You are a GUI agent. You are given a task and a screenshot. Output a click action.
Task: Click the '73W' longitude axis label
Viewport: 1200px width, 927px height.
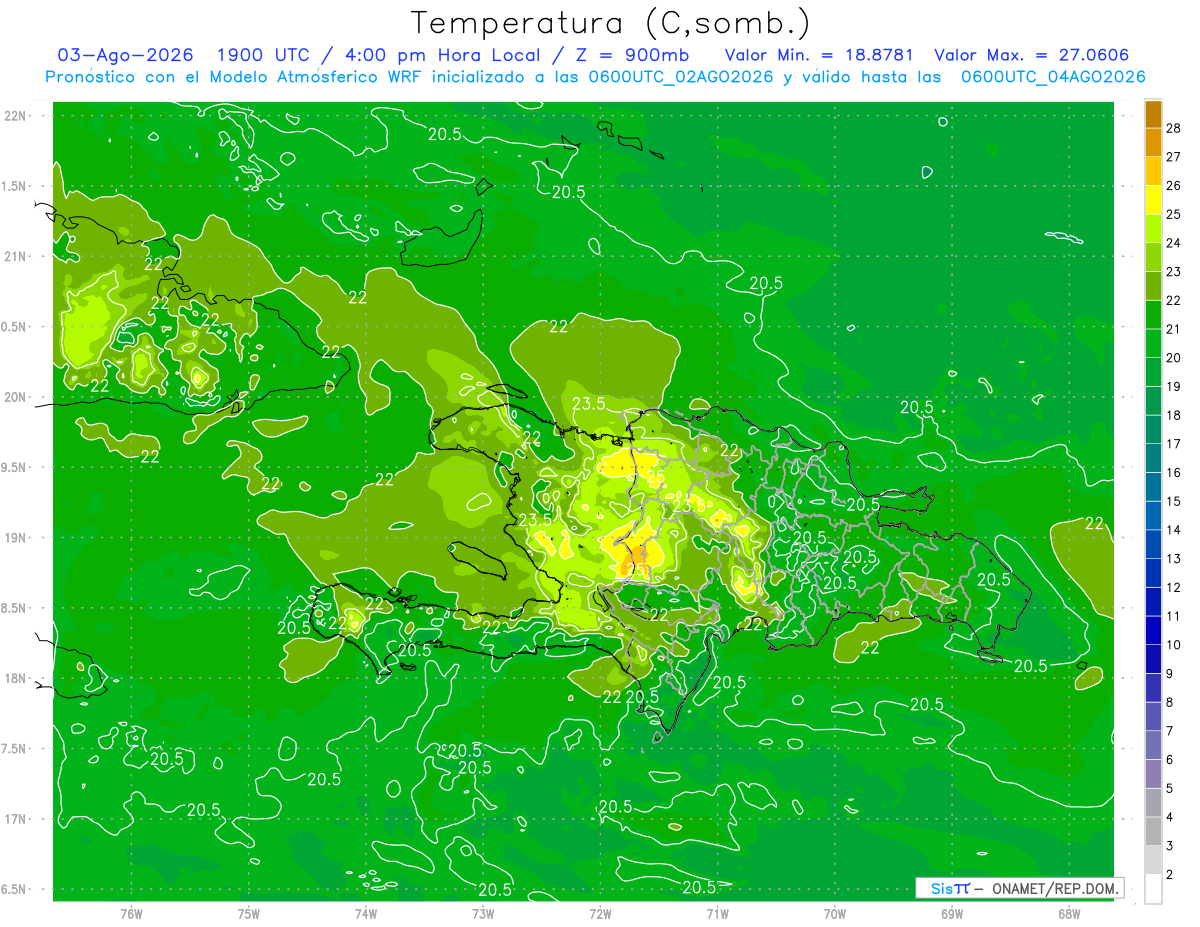[483, 914]
